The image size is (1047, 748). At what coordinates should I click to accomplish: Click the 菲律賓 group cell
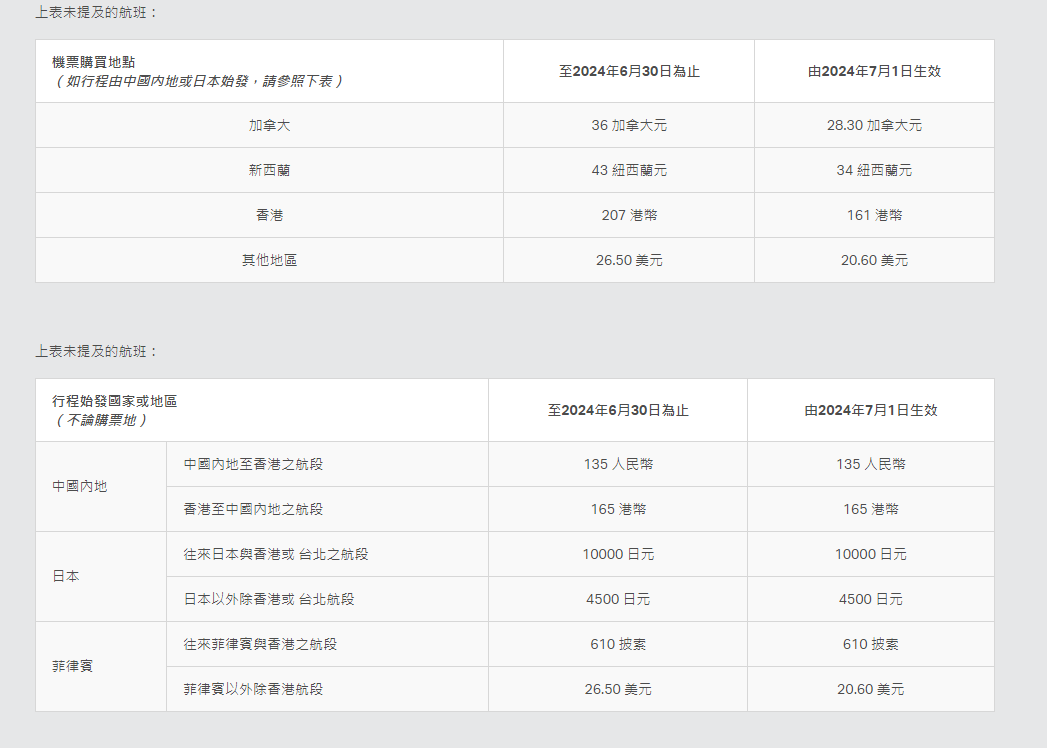72,666
